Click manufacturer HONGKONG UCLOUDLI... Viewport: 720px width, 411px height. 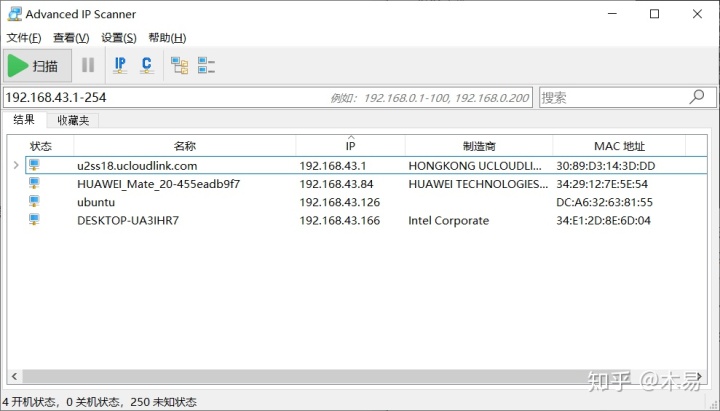click(x=475, y=166)
